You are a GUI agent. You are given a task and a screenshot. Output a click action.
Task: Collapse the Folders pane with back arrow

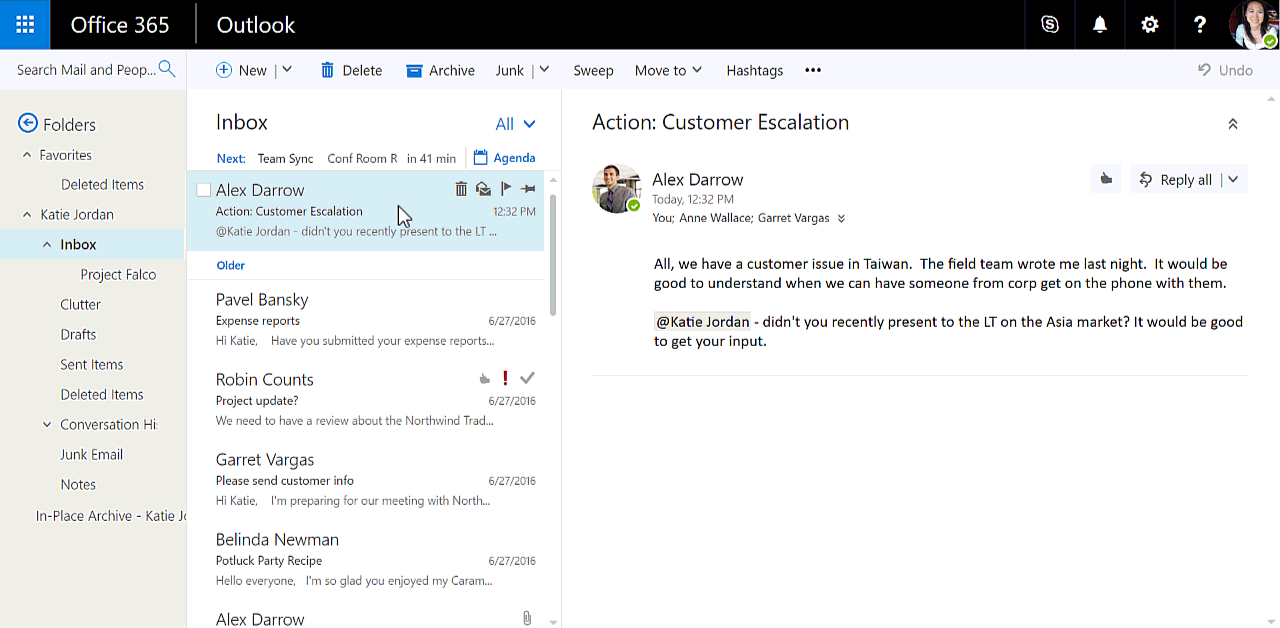click(28, 124)
